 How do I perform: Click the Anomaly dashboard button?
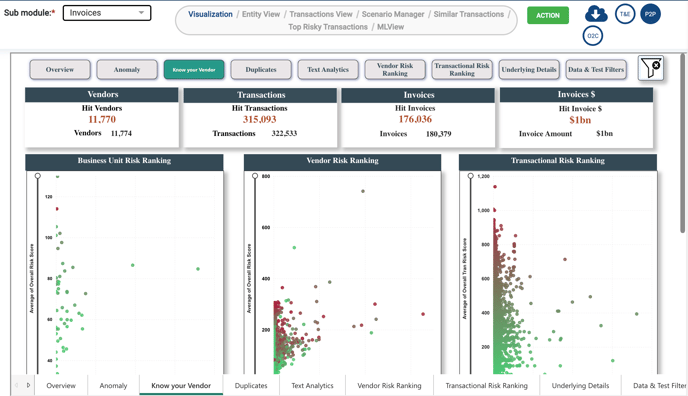click(x=127, y=69)
